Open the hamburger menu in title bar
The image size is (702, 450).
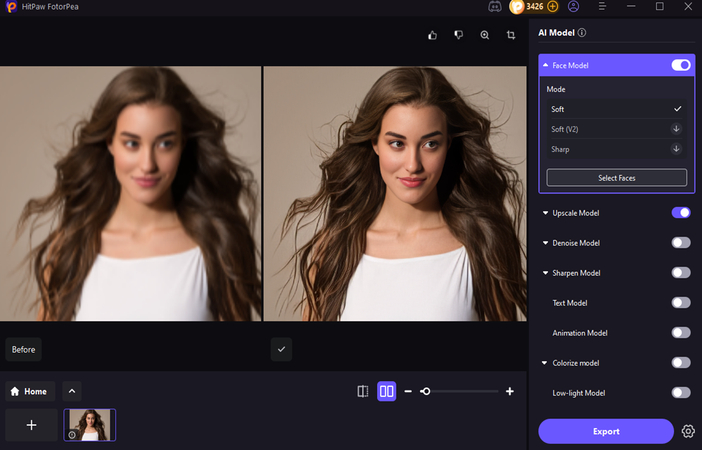click(x=602, y=6)
